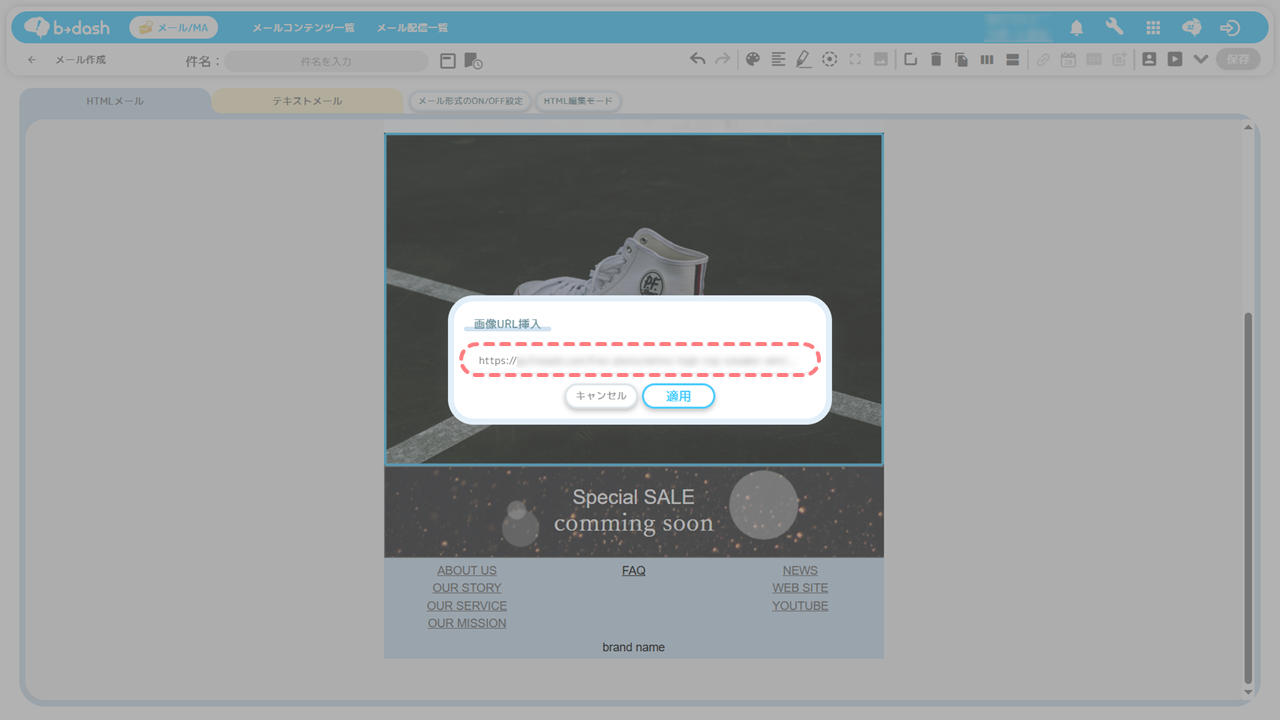The image size is (1280, 720).
Task: Click the three-column layout icon
Action: [x=987, y=59]
